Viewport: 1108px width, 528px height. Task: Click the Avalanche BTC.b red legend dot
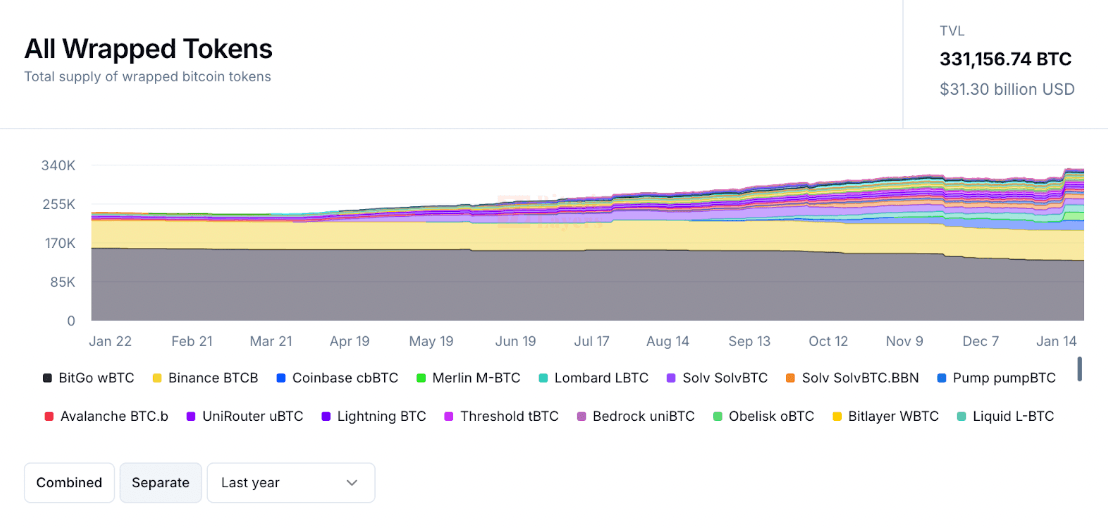[49, 416]
